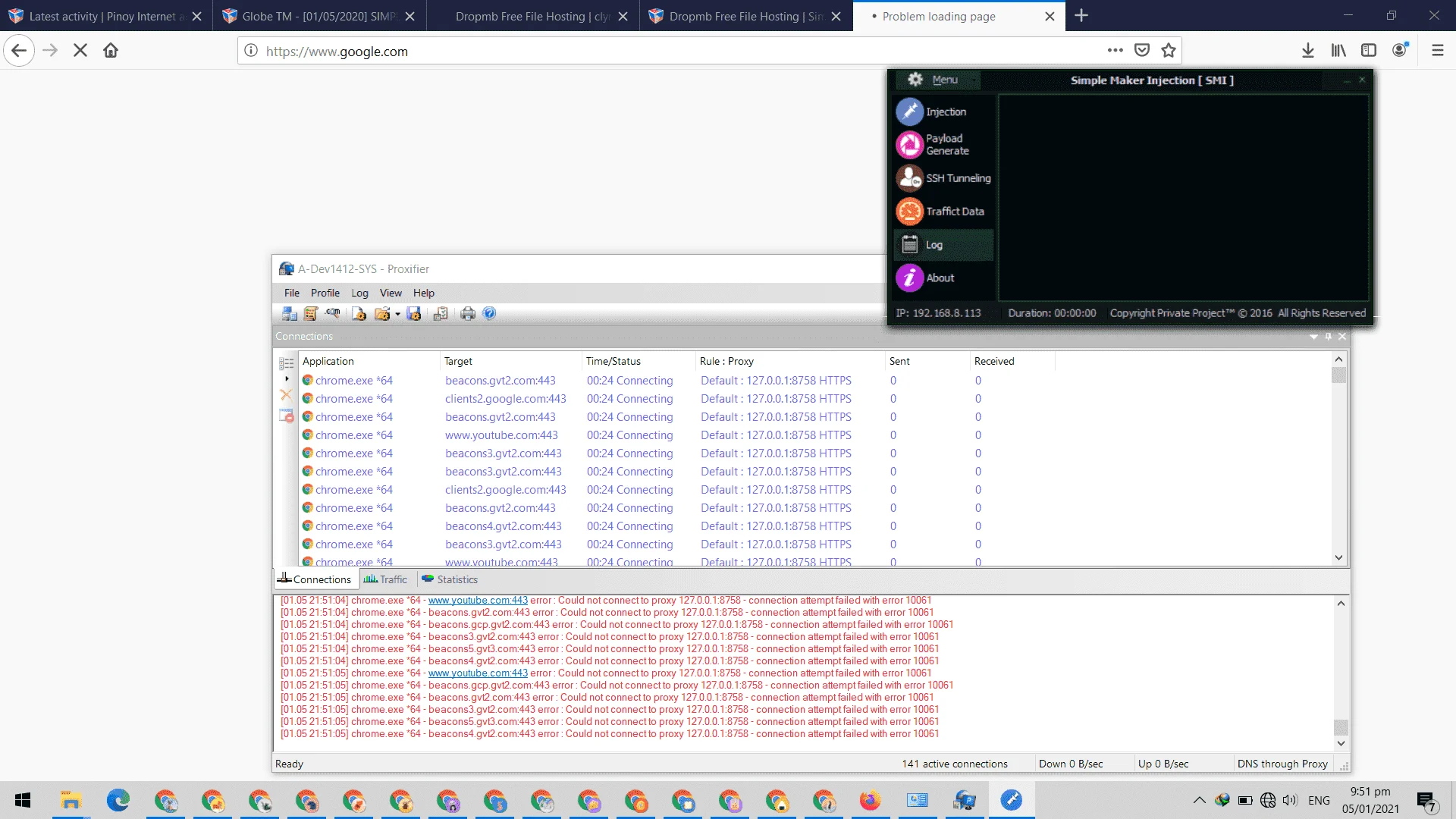
Task: Switch to the Globe TM browser tab
Action: click(x=319, y=16)
